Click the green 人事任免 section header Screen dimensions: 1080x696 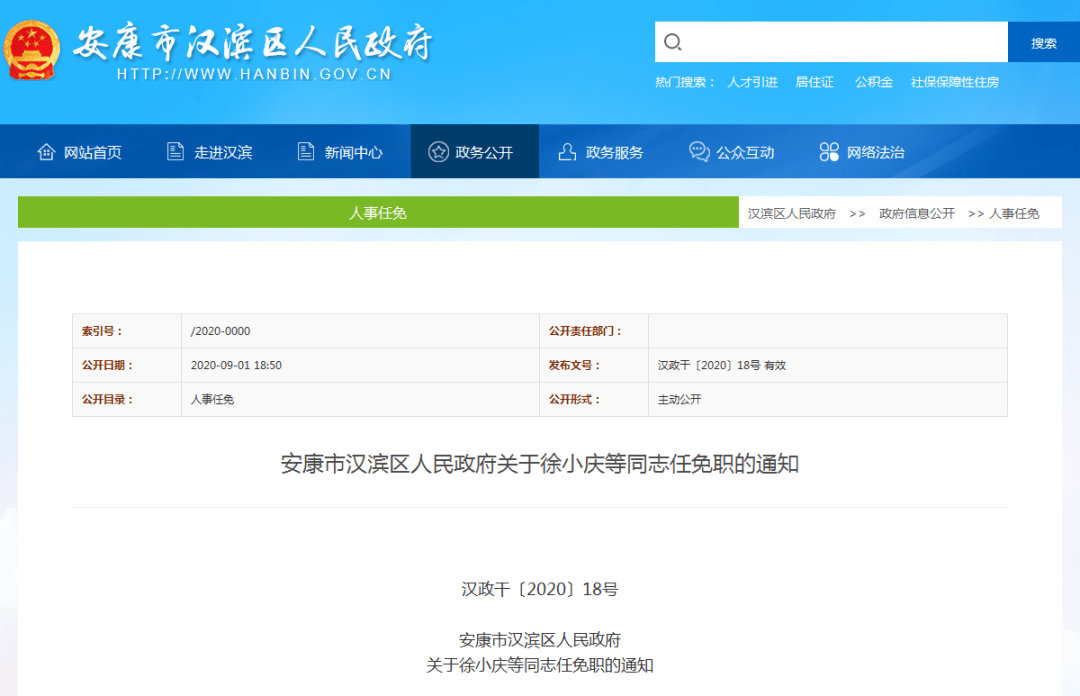378,212
